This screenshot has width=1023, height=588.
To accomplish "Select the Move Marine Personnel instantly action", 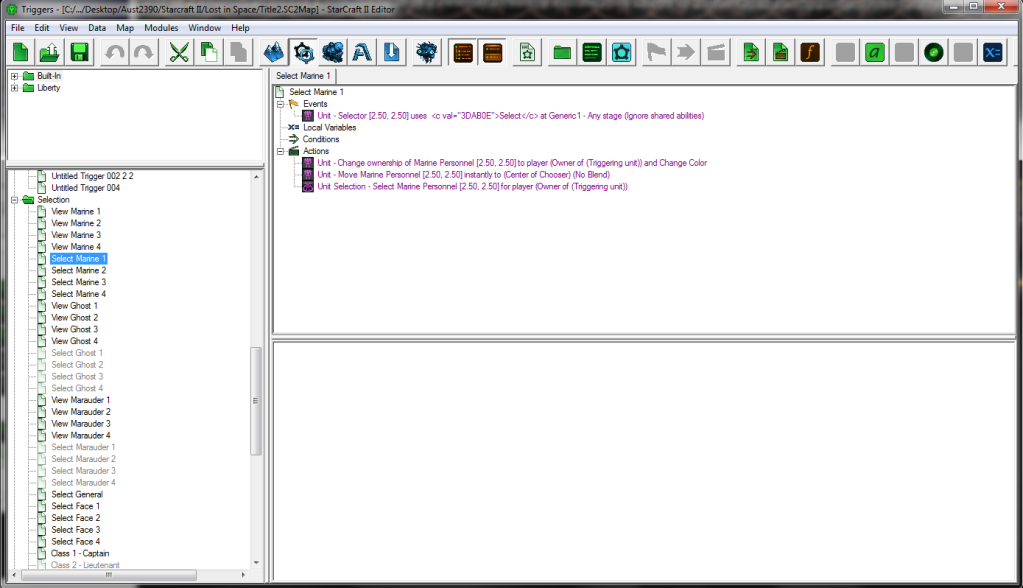I will (x=463, y=174).
